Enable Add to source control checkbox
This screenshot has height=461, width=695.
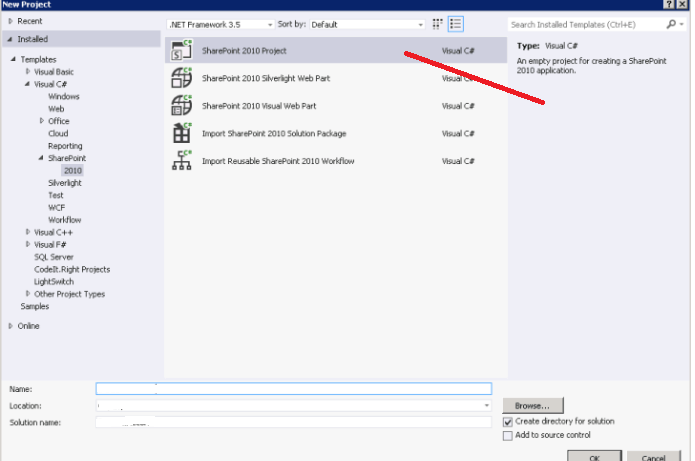tap(508, 435)
